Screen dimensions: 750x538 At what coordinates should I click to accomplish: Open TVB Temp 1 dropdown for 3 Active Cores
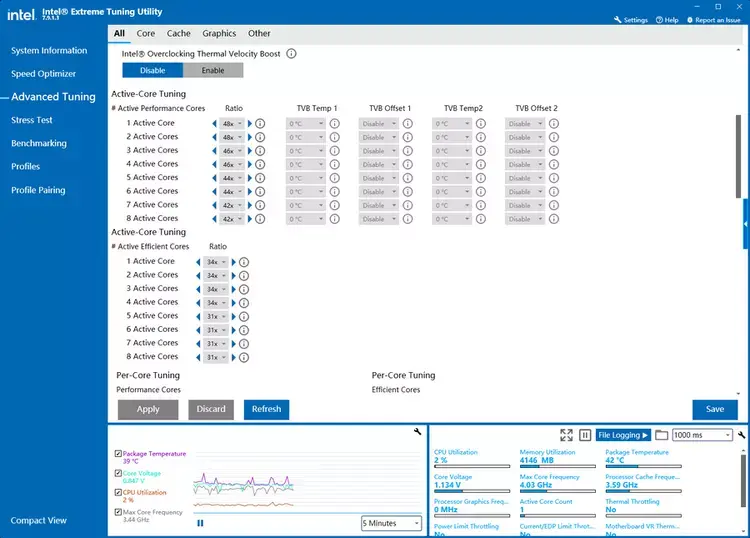point(306,151)
